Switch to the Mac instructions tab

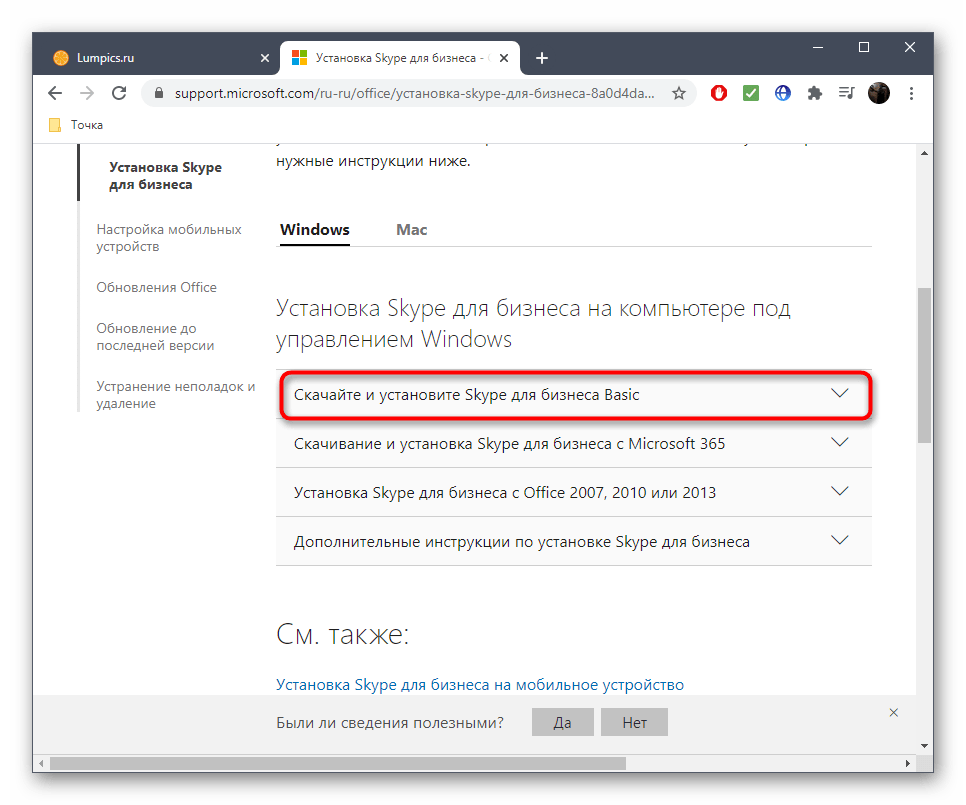pos(412,230)
